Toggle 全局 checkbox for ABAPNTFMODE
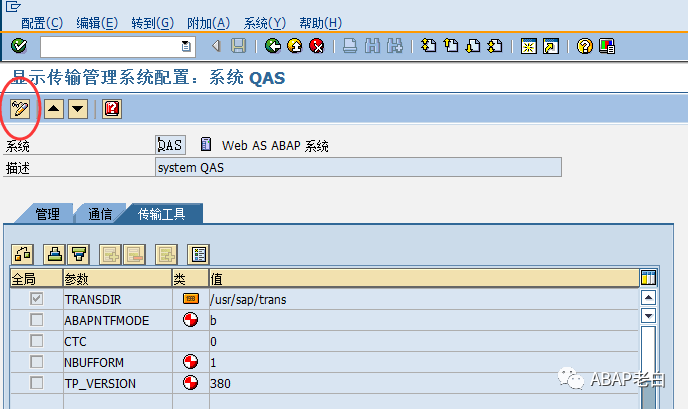The height and width of the screenshot is (409, 688). click(x=36, y=320)
